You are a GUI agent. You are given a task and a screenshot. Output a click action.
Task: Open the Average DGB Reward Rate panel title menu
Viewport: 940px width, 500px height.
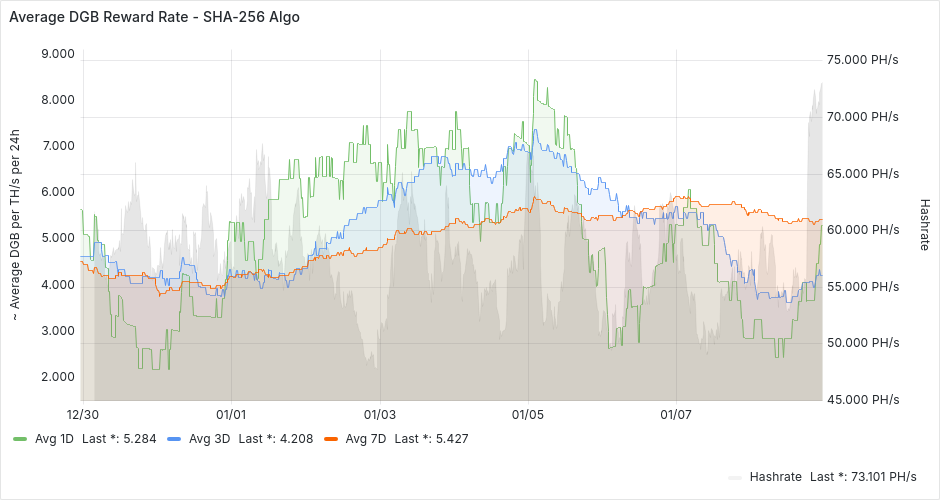pos(153,17)
